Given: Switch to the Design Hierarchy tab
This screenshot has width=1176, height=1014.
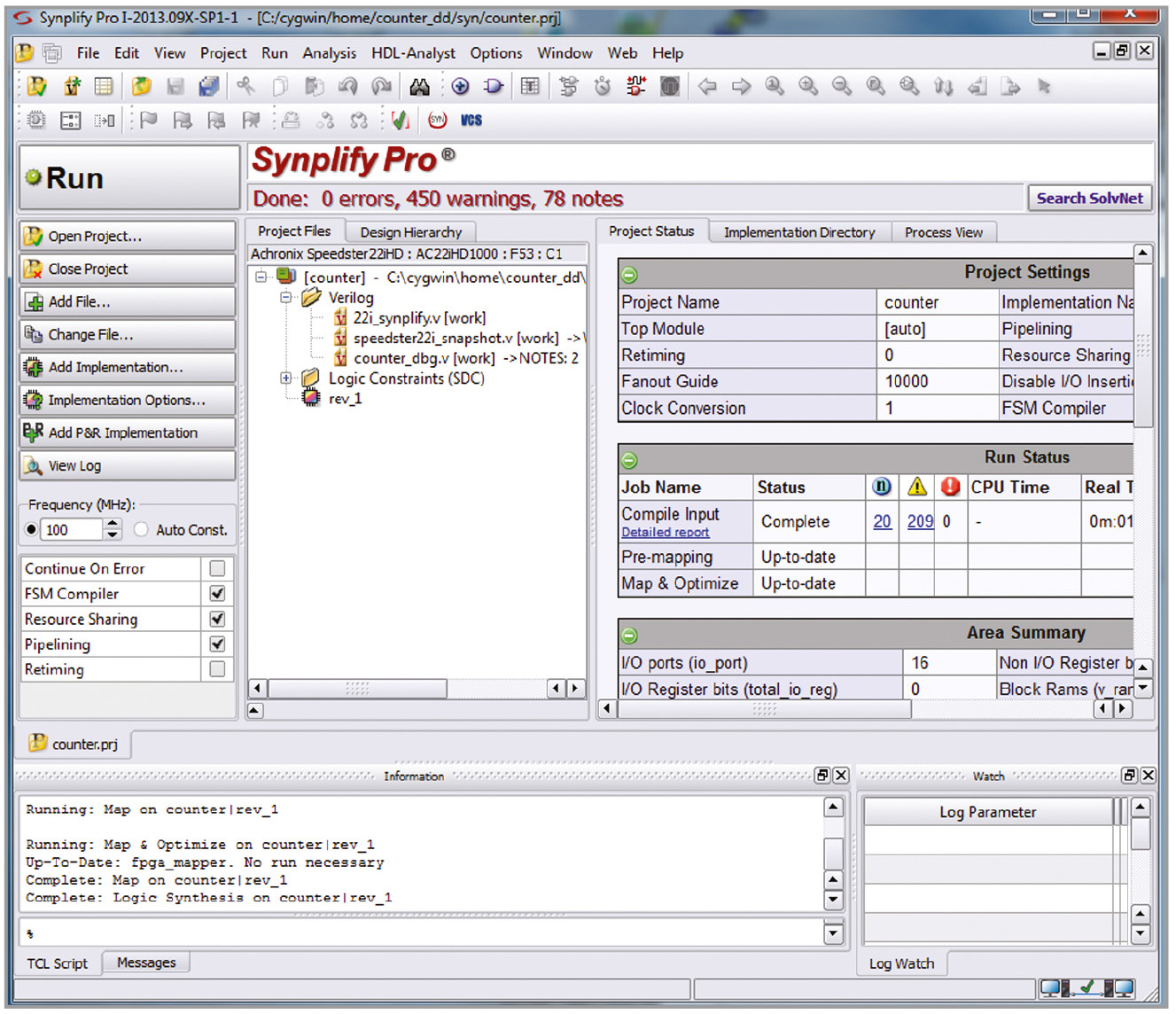Looking at the screenshot, I should [x=410, y=232].
